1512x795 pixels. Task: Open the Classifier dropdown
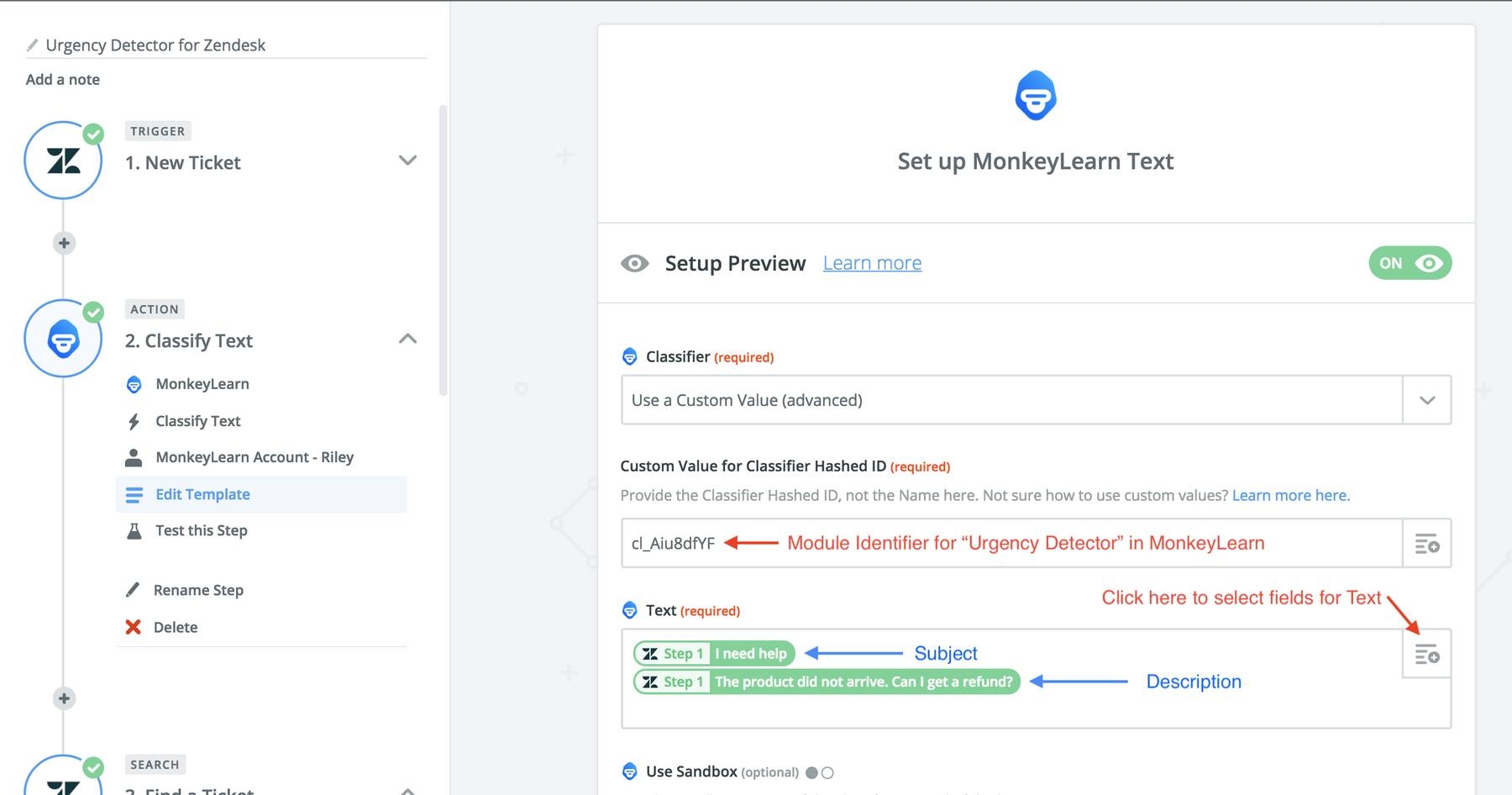[x=1426, y=400]
